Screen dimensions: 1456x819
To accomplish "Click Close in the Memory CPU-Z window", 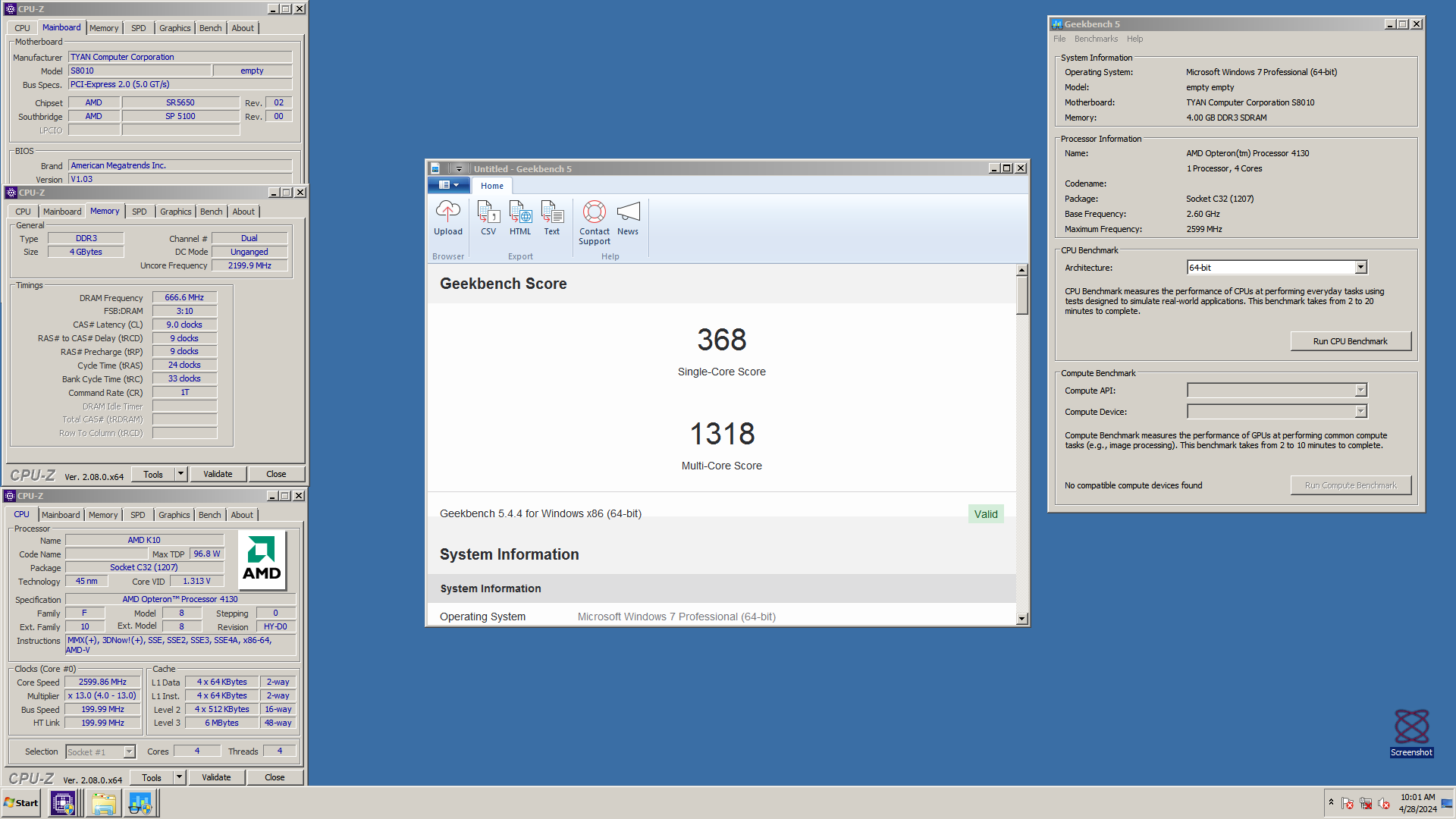I will coord(276,474).
